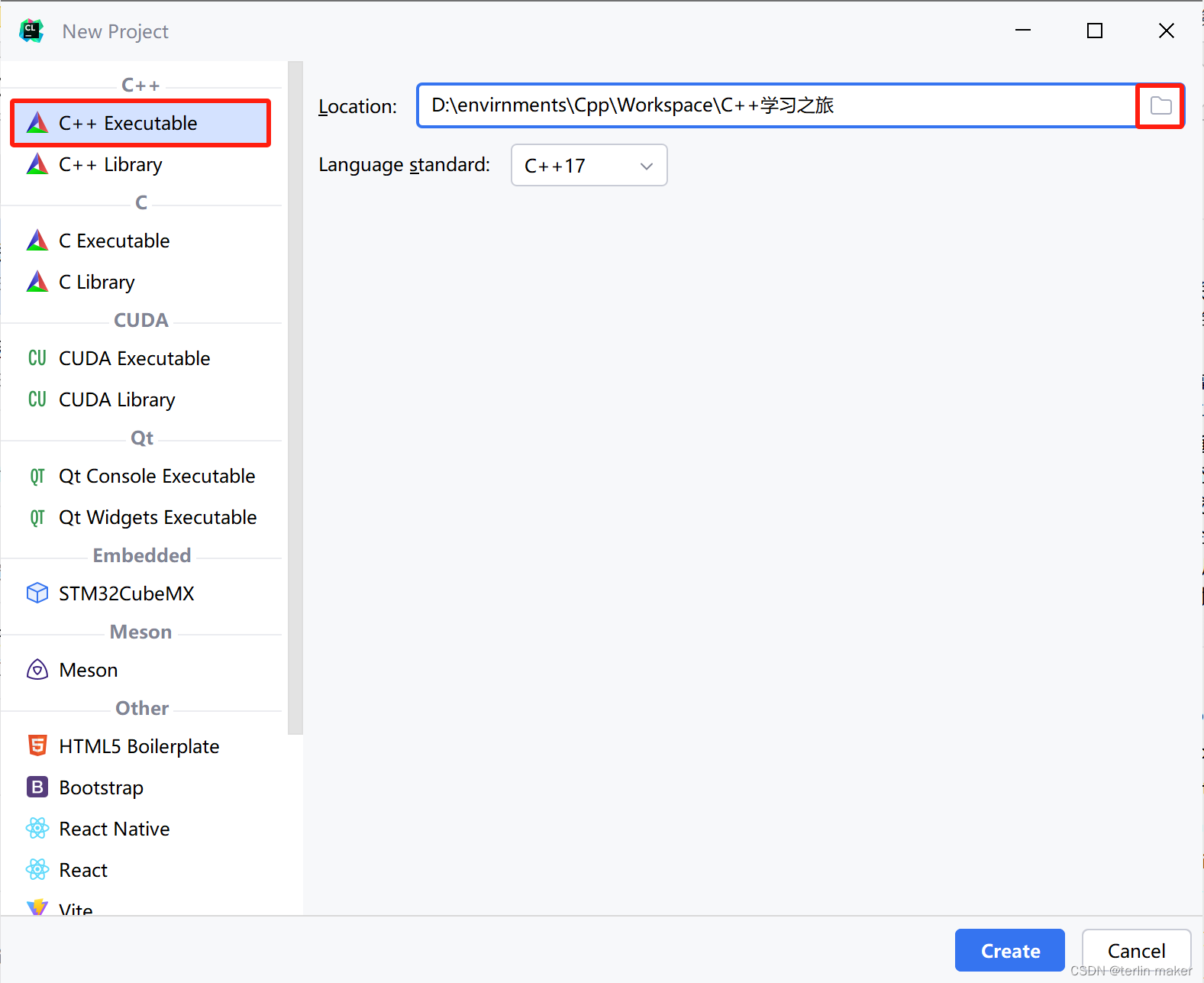The height and width of the screenshot is (983, 1204).
Task: Choose C Executable from the list
Action: (x=140, y=241)
